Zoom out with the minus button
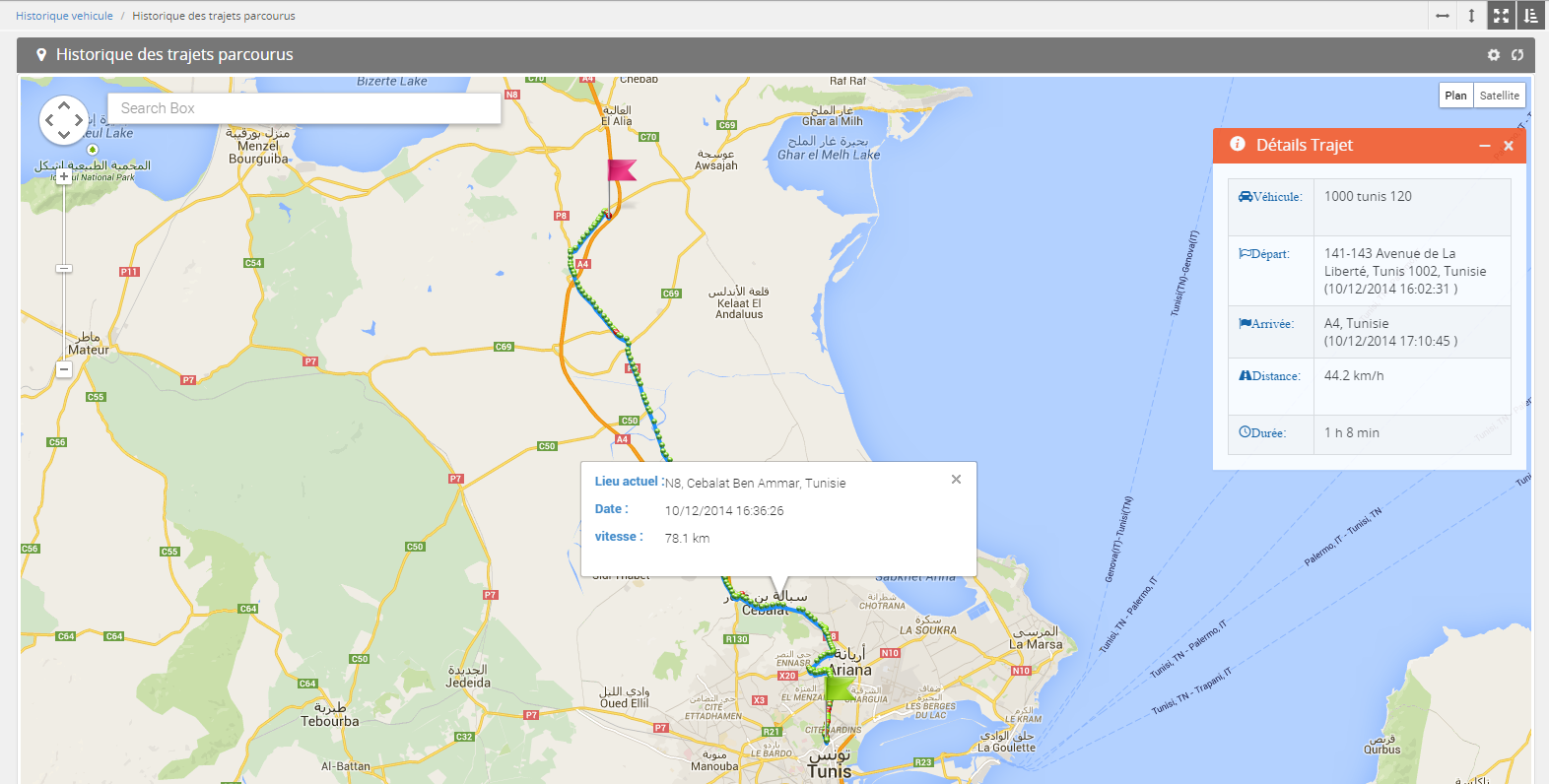Viewport: 1549px width, 784px height. 64,369
